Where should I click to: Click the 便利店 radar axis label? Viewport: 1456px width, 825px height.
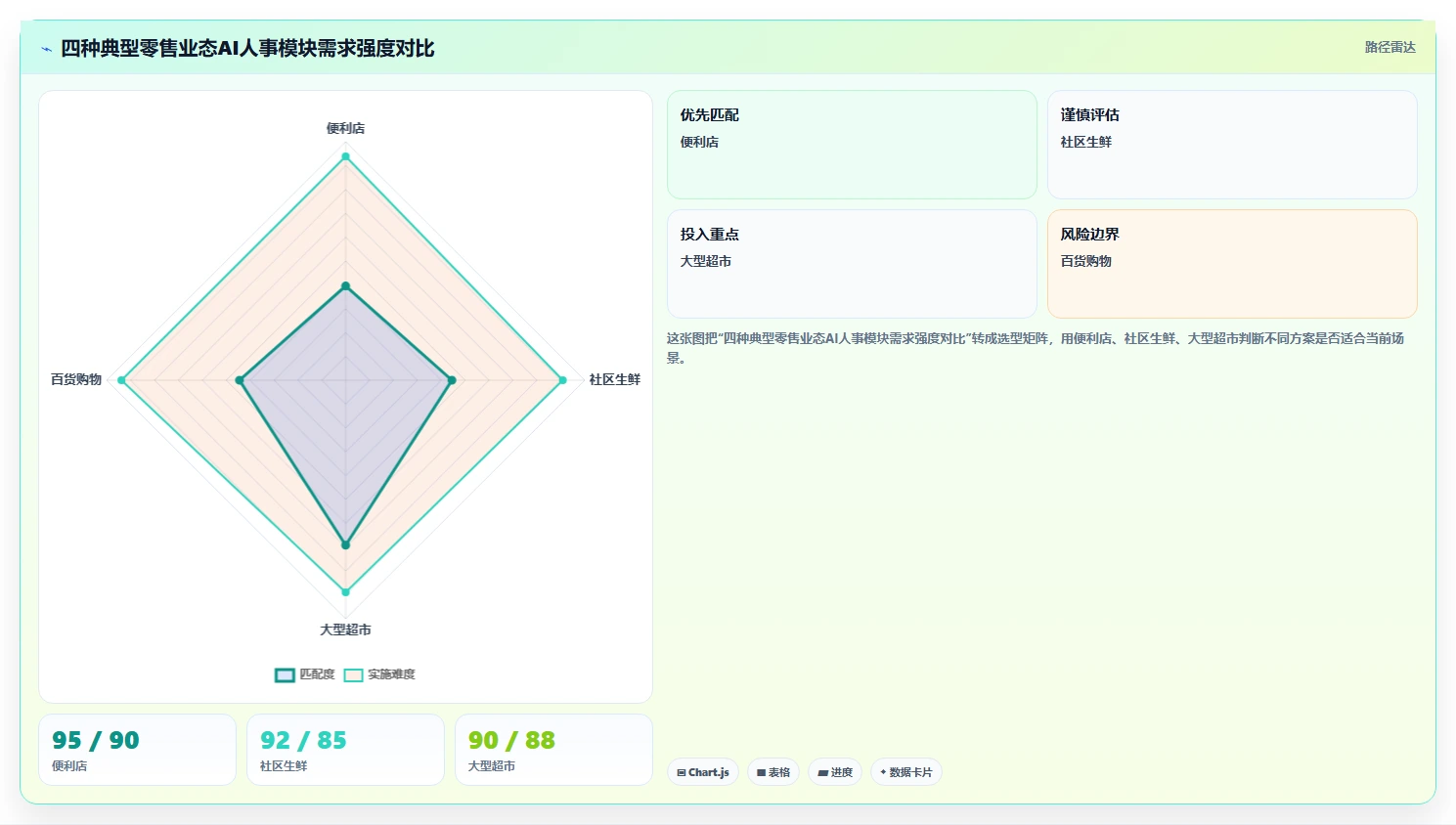tap(345, 128)
